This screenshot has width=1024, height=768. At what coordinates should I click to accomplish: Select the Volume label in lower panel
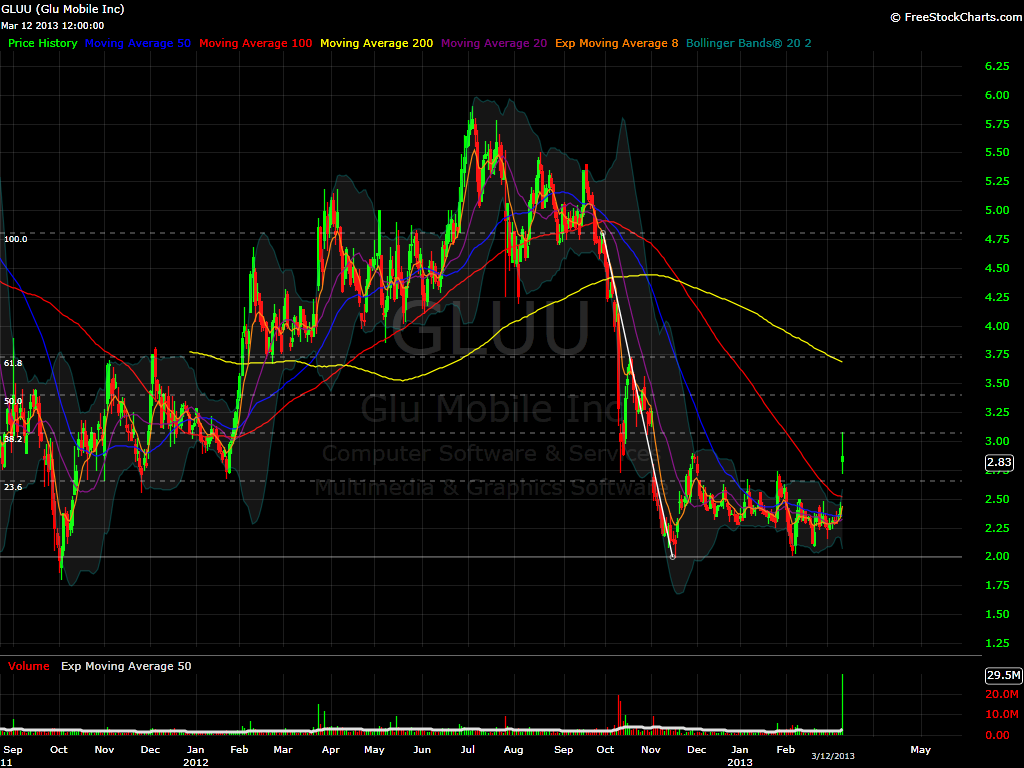point(27,665)
